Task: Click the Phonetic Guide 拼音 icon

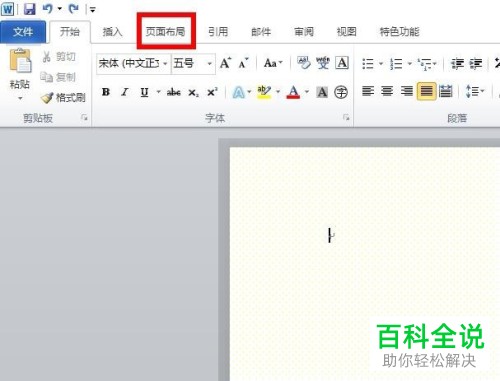Action: point(323,63)
